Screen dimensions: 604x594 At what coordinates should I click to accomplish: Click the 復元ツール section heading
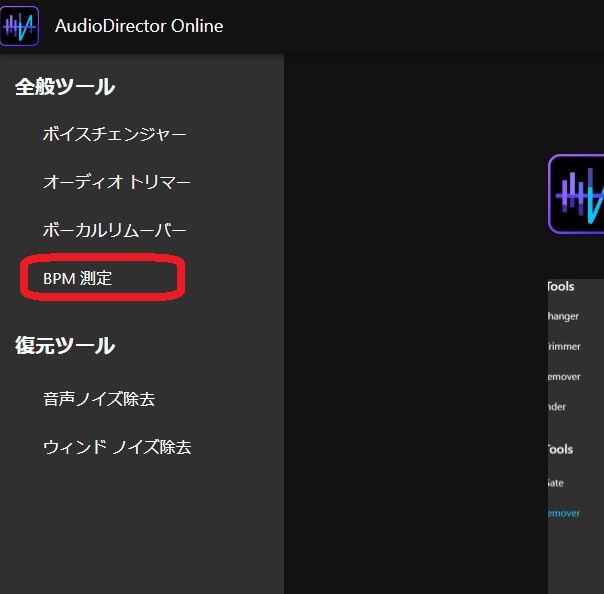pos(65,346)
